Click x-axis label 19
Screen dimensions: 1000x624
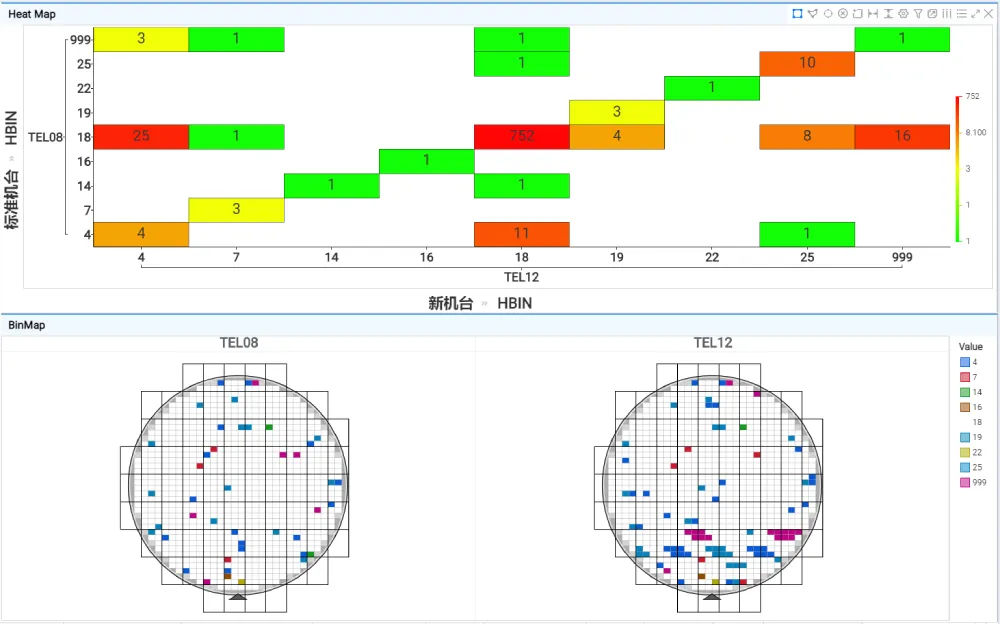617,257
